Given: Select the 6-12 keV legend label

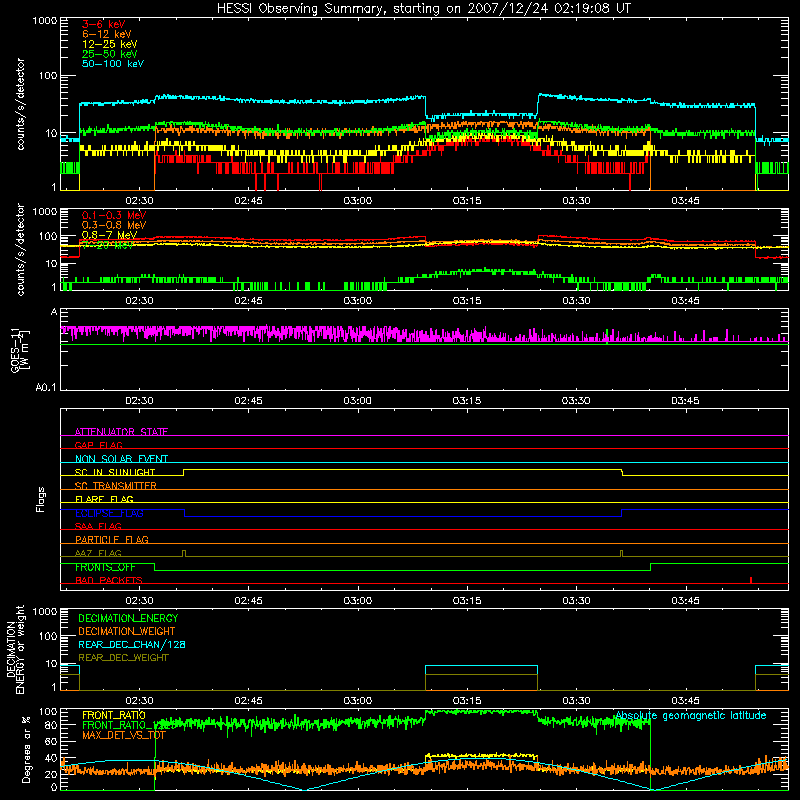Looking at the screenshot, I should (106, 34).
